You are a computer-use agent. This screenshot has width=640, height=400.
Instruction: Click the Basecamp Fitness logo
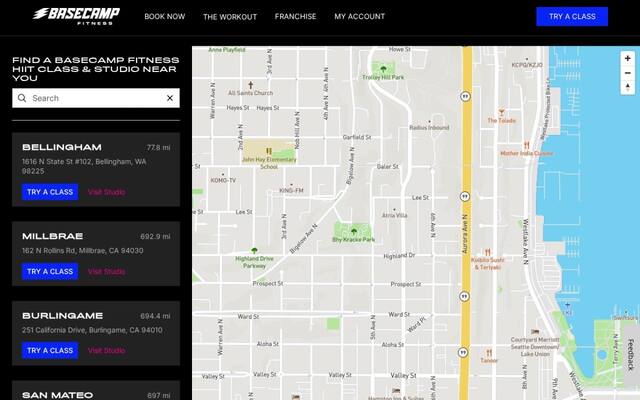76,16
